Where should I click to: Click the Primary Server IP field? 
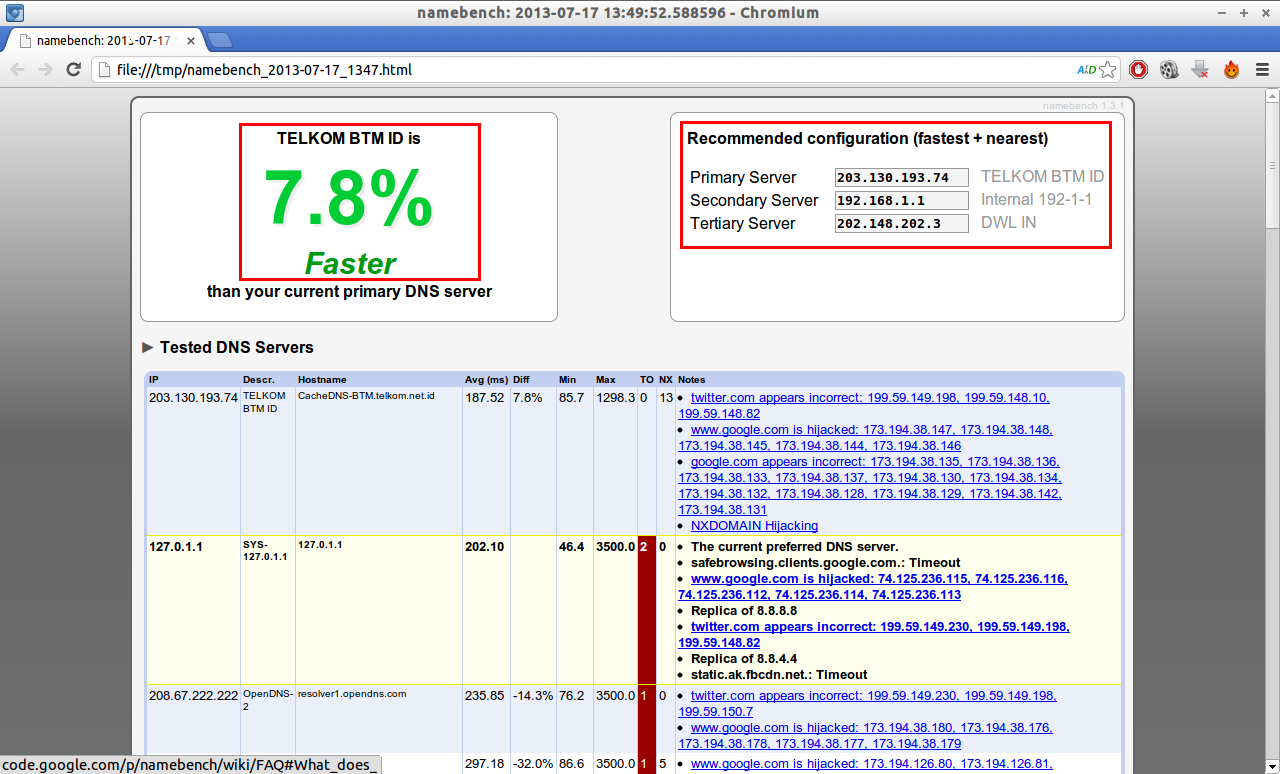[x=901, y=177]
